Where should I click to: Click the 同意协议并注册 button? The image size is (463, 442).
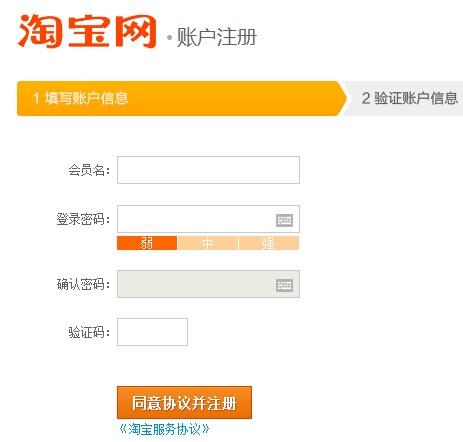pyautogui.click(x=184, y=402)
